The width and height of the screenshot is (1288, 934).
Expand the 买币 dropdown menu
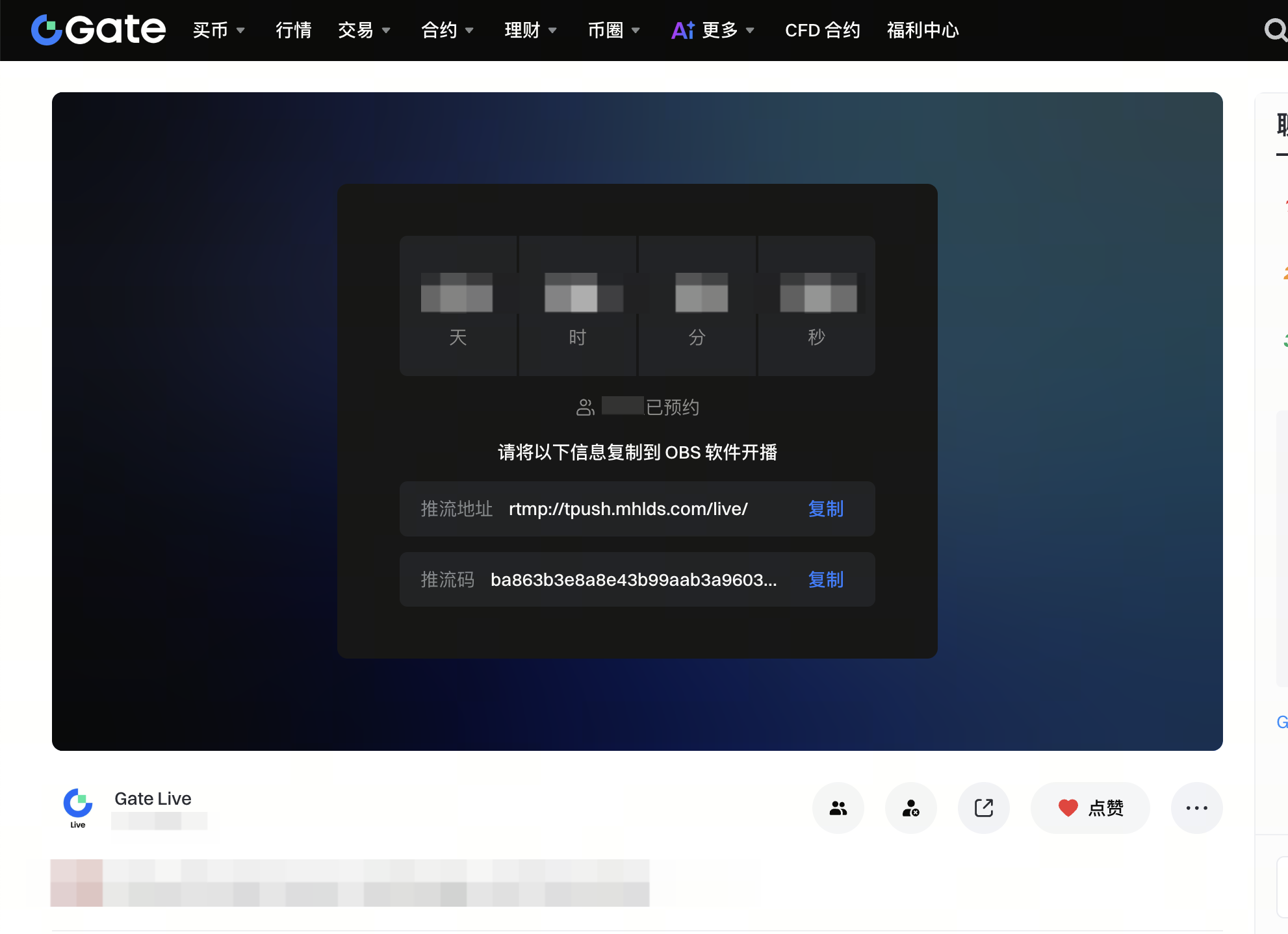tap(219, 30)
